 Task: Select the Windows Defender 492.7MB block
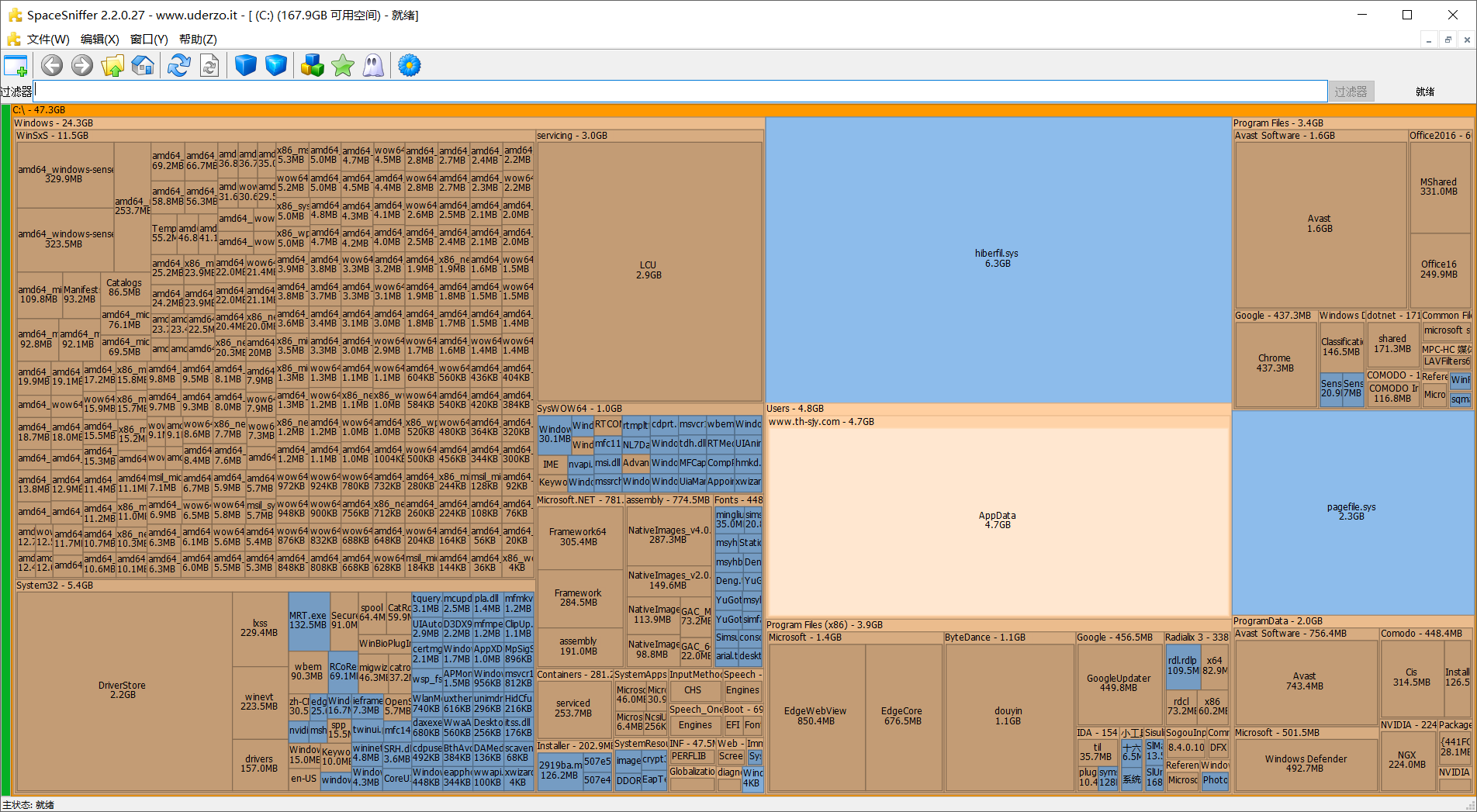[1306, 764]
